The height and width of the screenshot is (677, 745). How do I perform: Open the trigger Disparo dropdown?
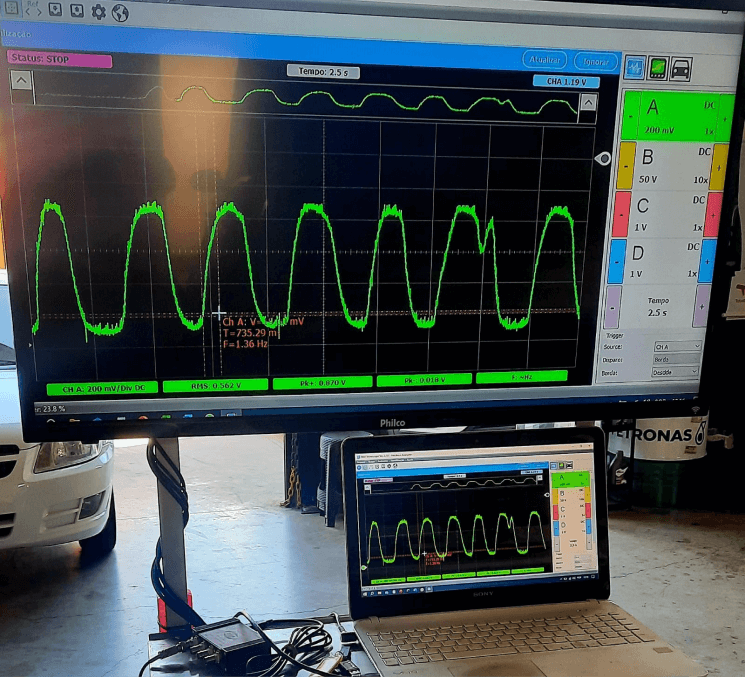676,358
